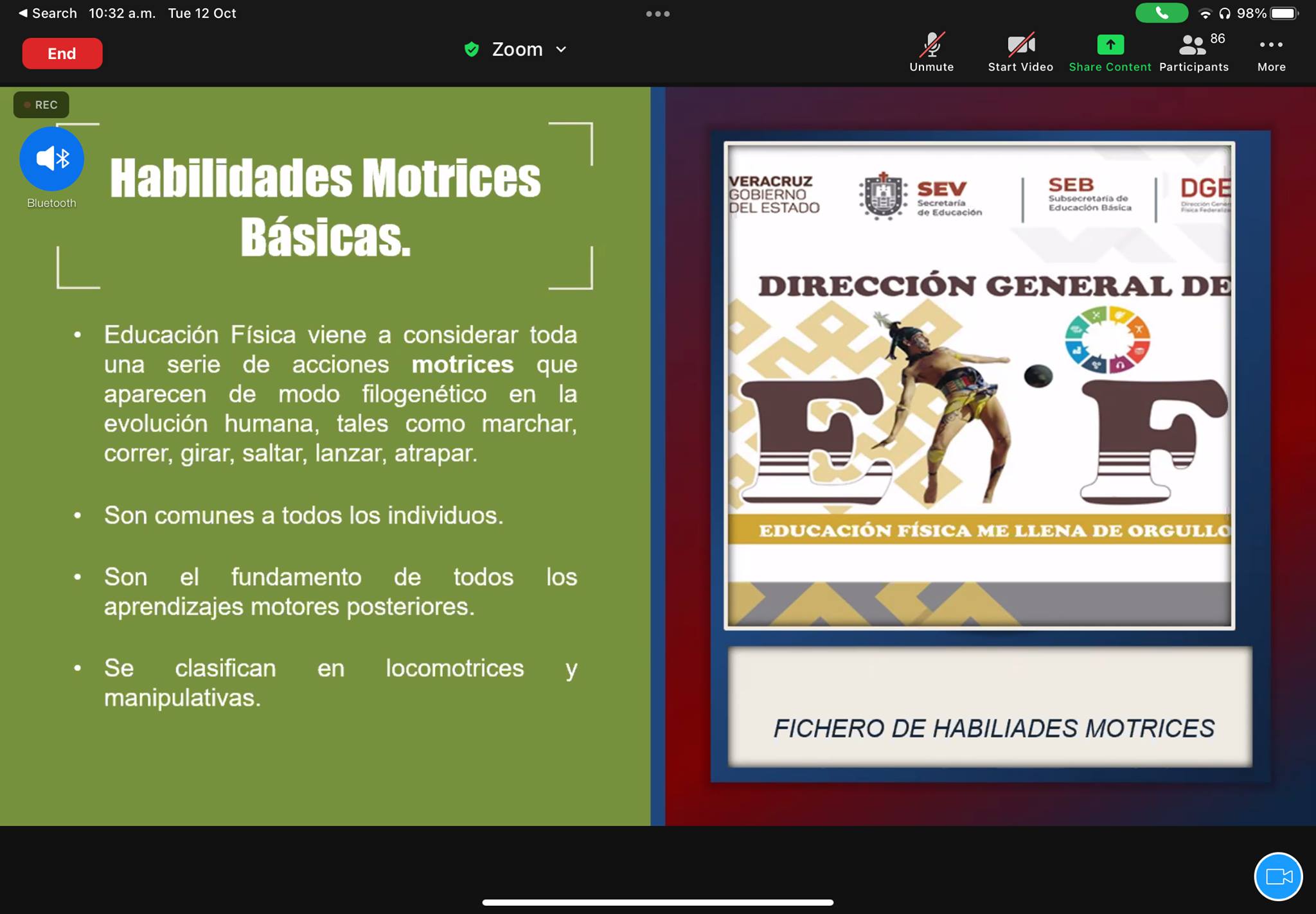
Task: Tap the green Share Content icon
Action: tap(1110, 44)
